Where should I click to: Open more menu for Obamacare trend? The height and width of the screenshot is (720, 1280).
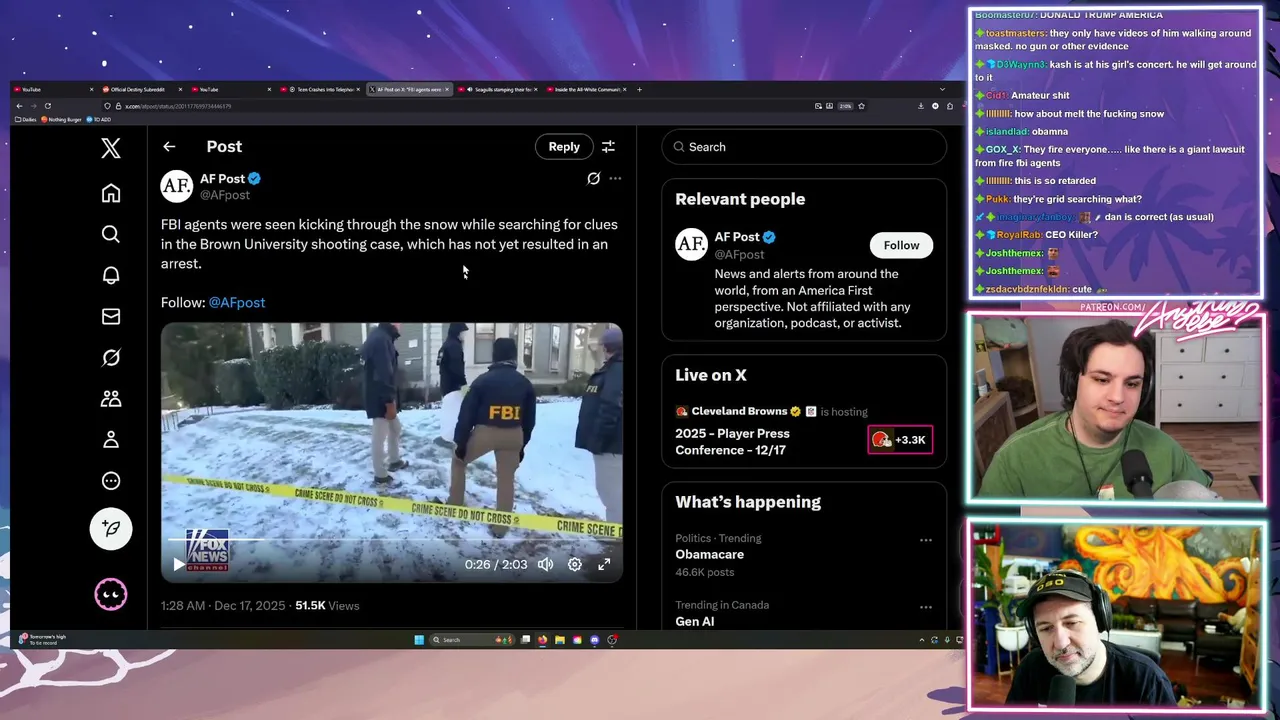coord(926,540)
